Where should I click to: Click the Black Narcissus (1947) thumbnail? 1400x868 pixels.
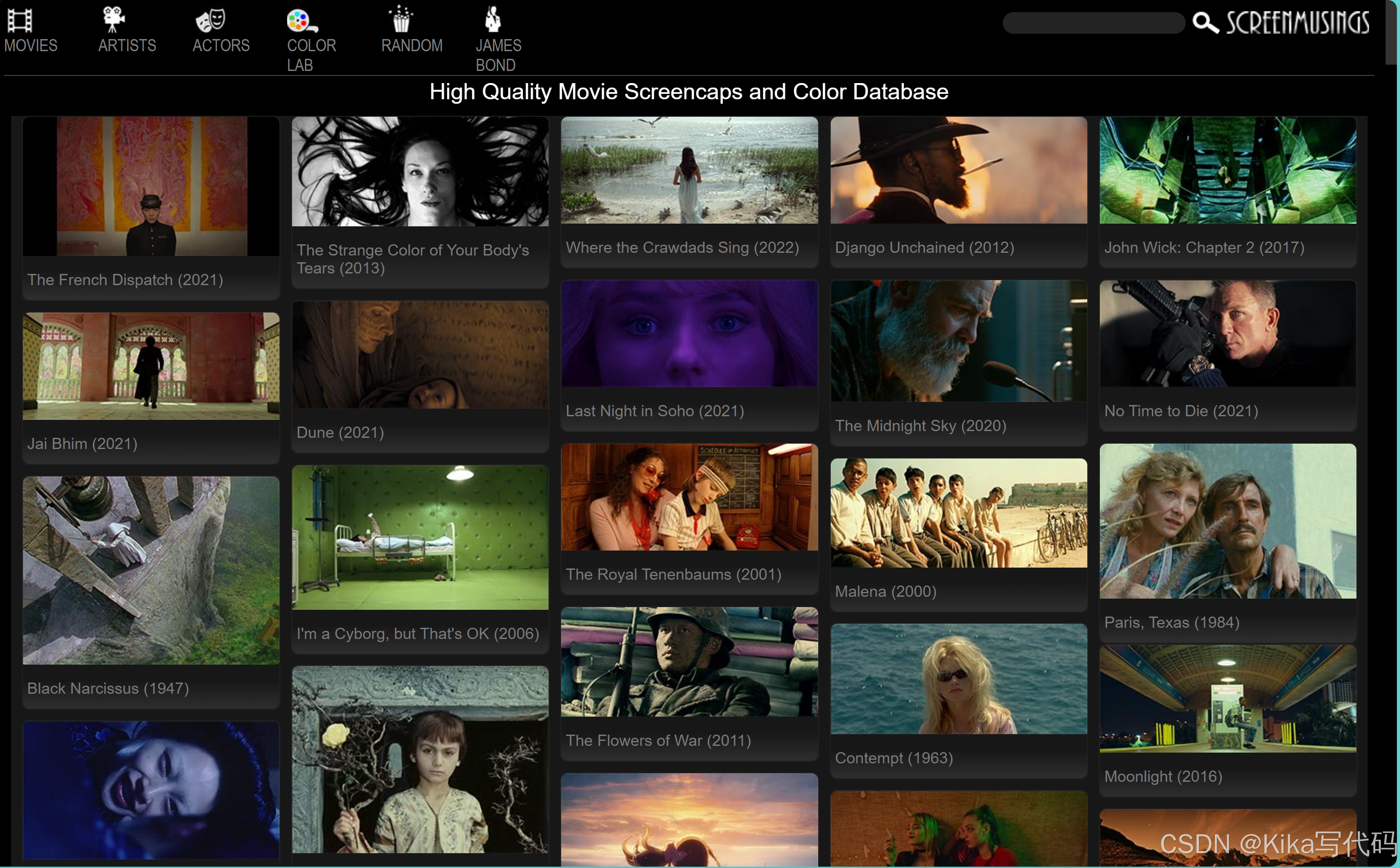(151, 569)
